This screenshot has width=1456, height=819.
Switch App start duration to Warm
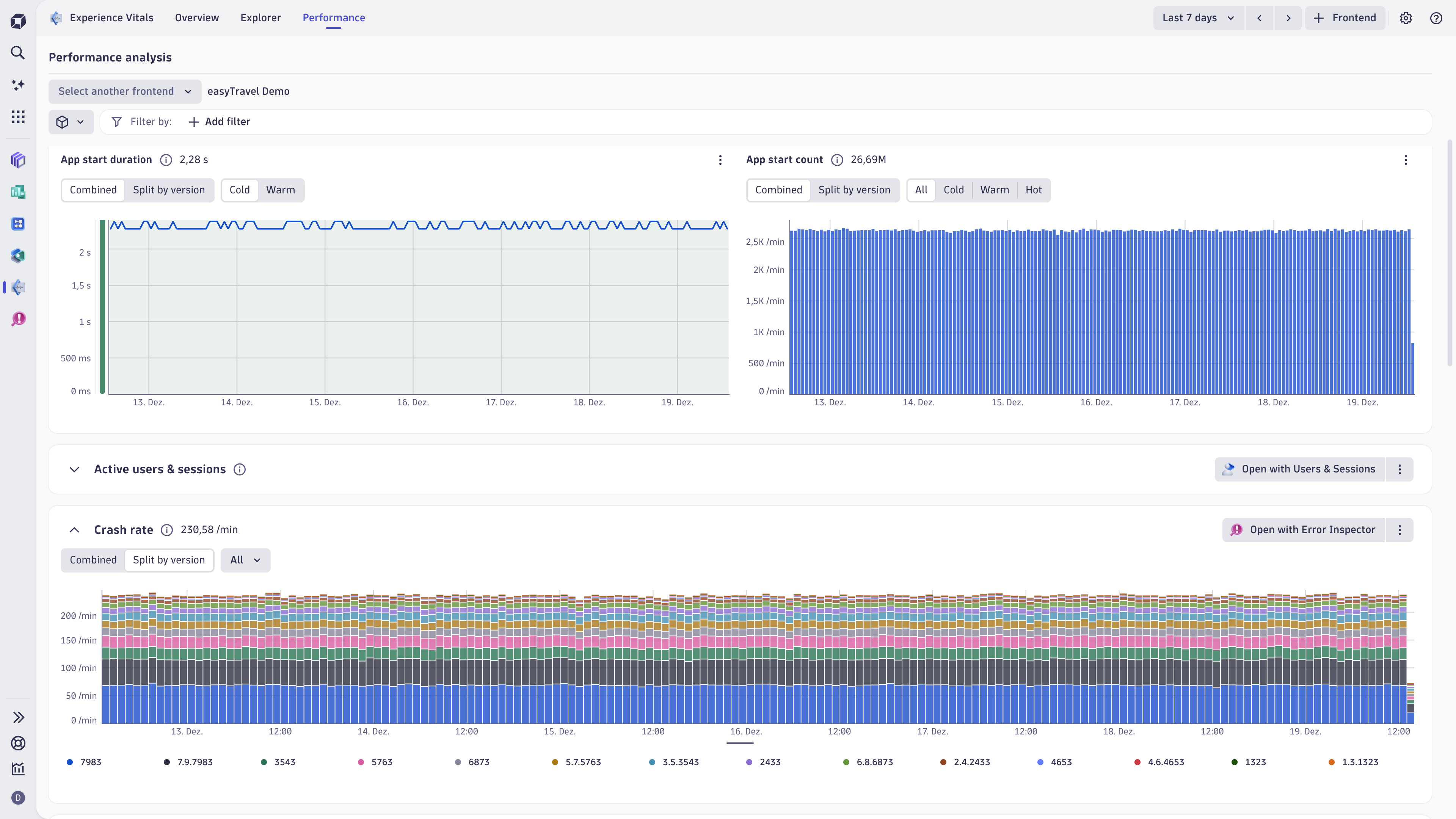280,190
